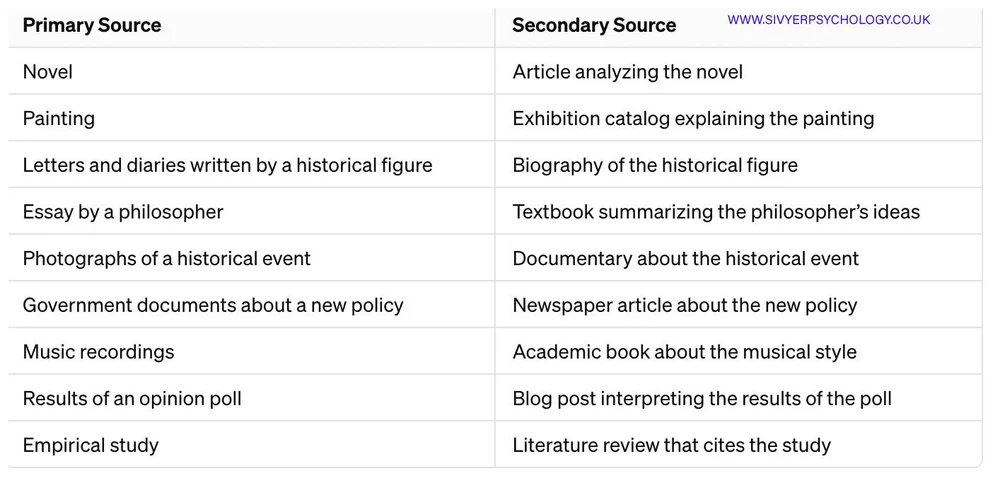This screenshot has height=478, width=1000.
Task: Click the Essay by a philosopher cell
Action: click(x=123, y=212)
